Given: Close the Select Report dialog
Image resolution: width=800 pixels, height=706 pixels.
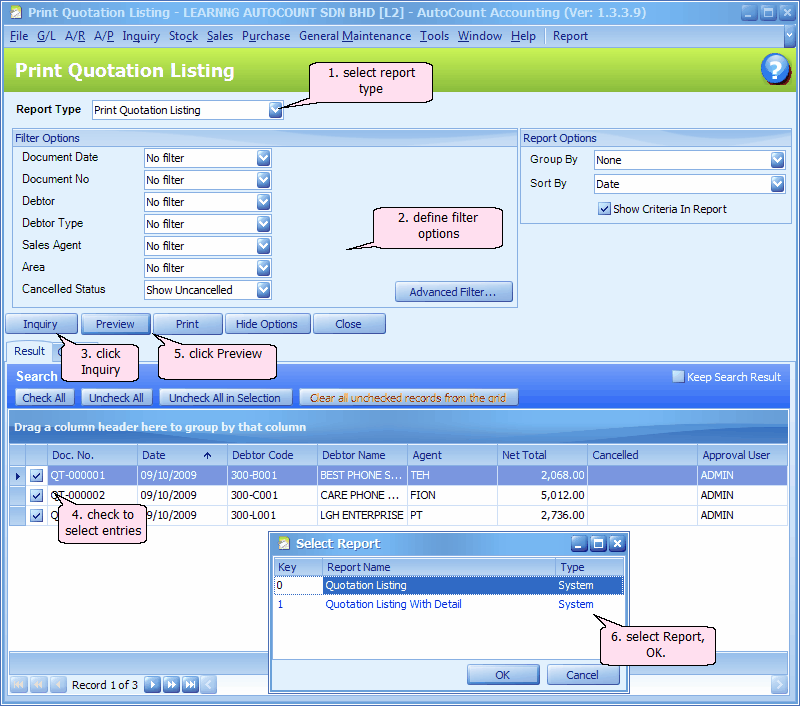Looking at the screenshot, I should tap(617, 544).
